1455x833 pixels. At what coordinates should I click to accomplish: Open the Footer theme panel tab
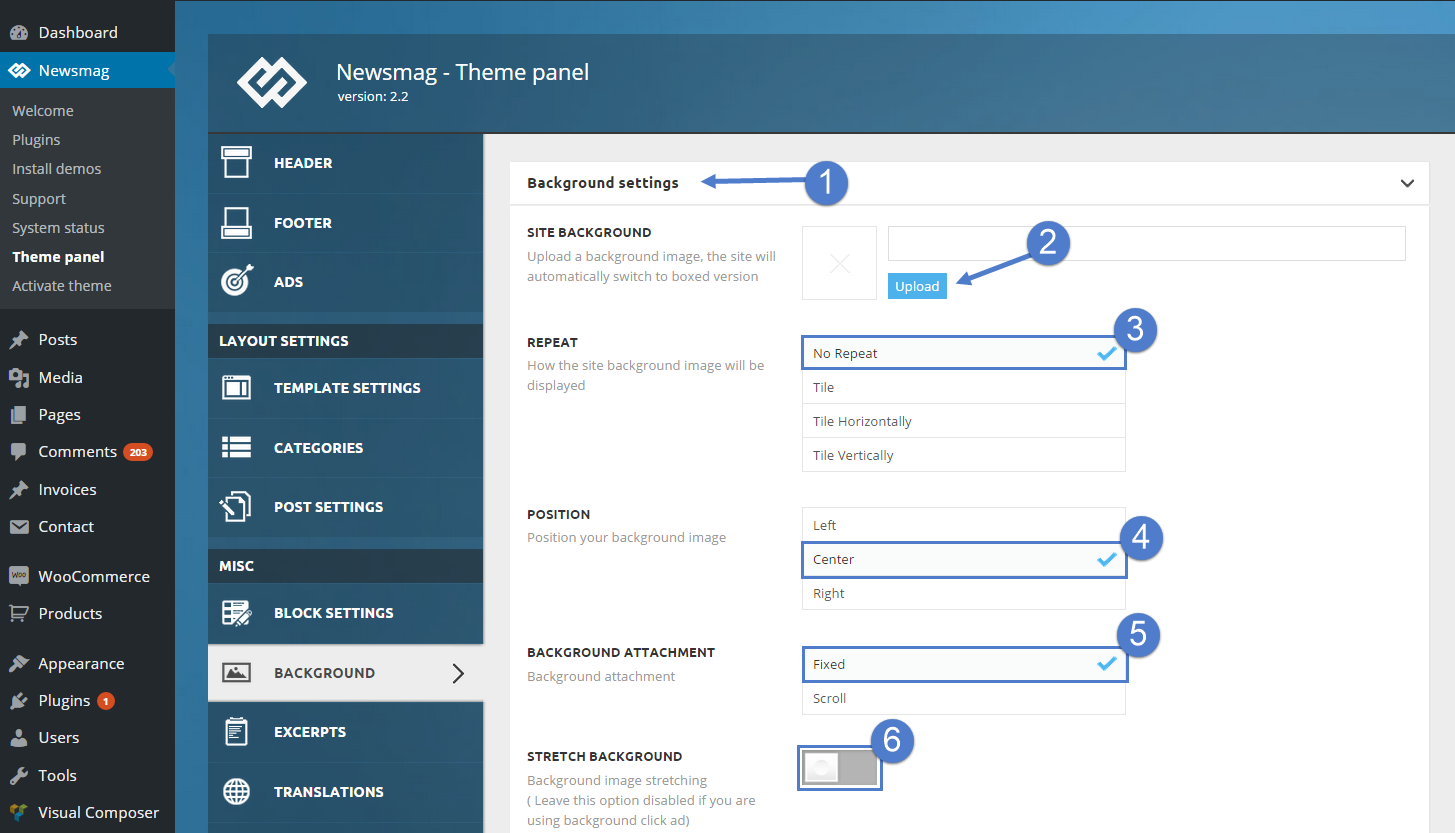click(x=346, y=223)
